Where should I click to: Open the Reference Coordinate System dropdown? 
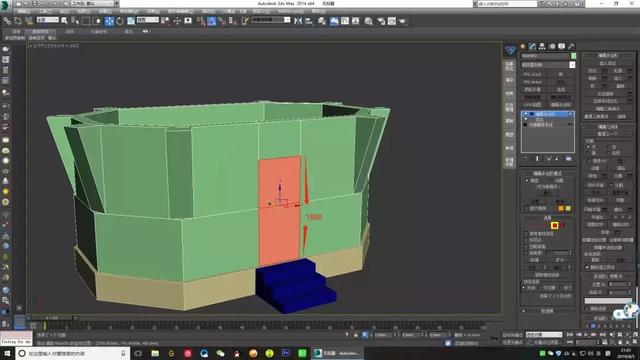click(x=148, y=20)
